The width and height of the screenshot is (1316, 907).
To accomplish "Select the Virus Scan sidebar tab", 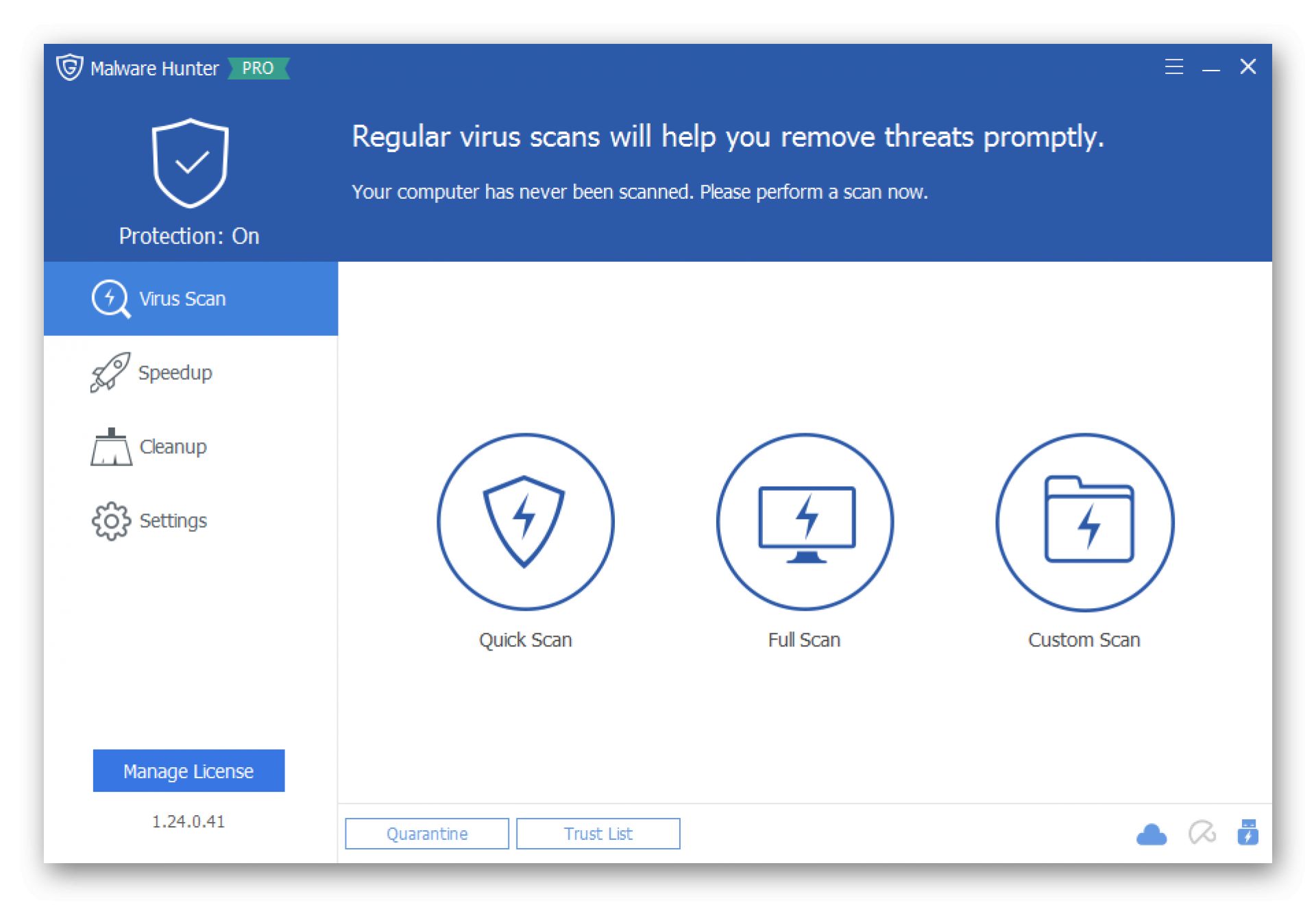I will click(191, 298).
